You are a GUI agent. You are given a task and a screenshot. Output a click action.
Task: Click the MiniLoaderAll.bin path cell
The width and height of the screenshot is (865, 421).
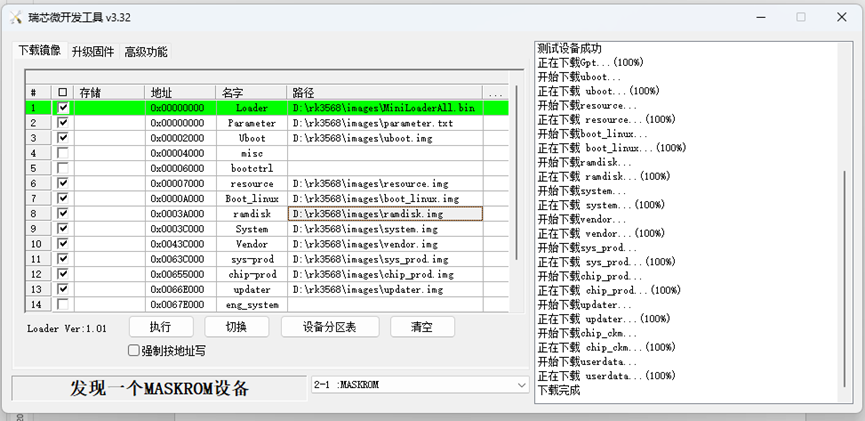pyautogui.click(x=385, y=108)
